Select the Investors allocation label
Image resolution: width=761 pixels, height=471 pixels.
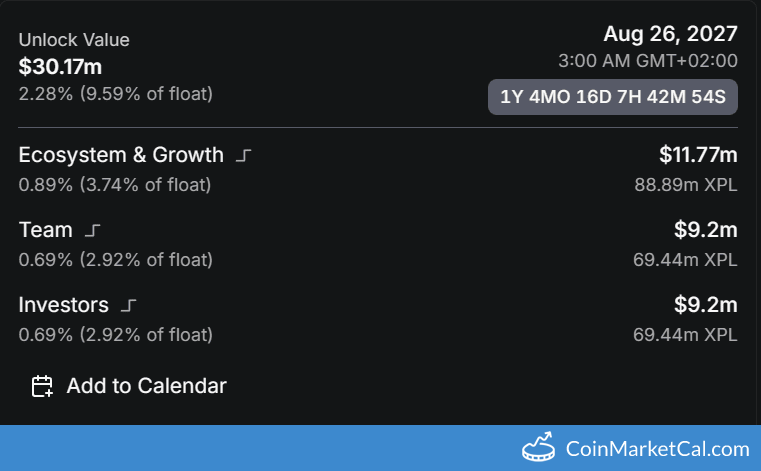pos(64,305)
